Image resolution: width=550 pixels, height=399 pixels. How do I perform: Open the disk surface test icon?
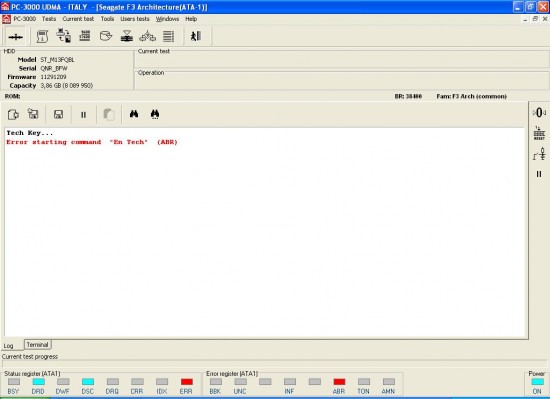pyautogui.click(x=127, y=36)
